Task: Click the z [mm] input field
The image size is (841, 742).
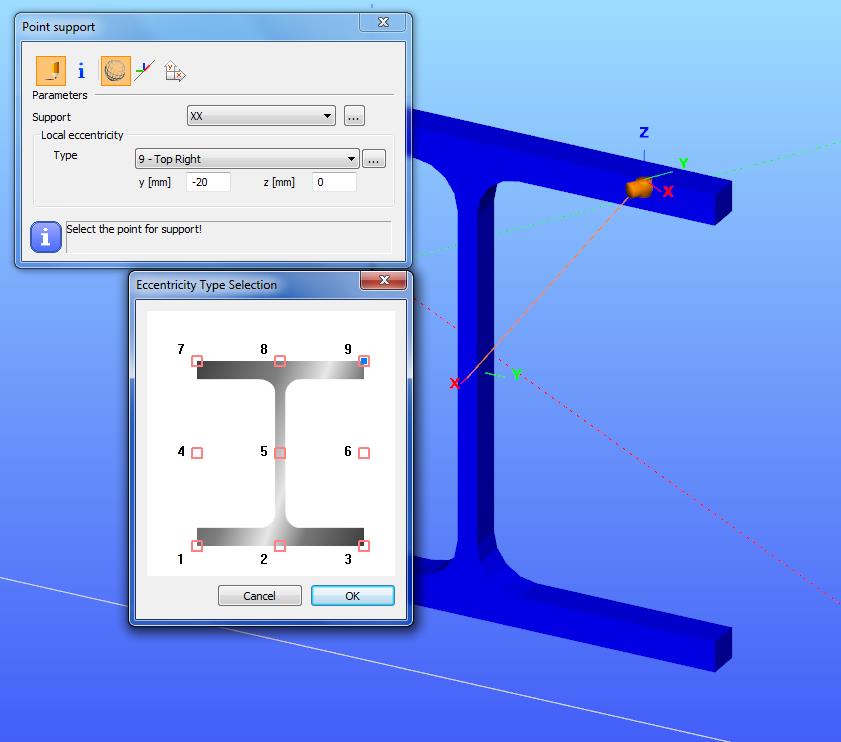Action: 334,182
